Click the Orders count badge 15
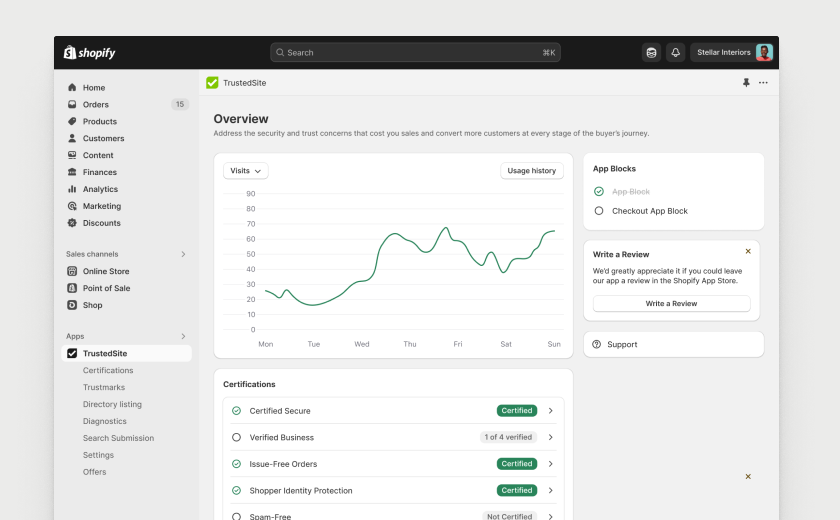The width and height of the screenshot is (840, 520). coord(180,104)
